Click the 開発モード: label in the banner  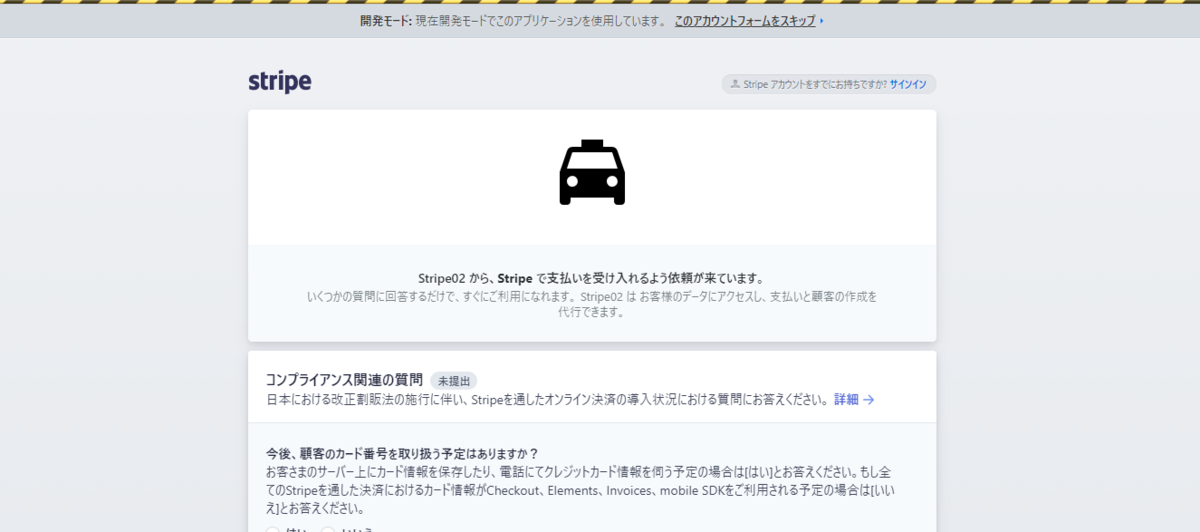tap(386, 20)
